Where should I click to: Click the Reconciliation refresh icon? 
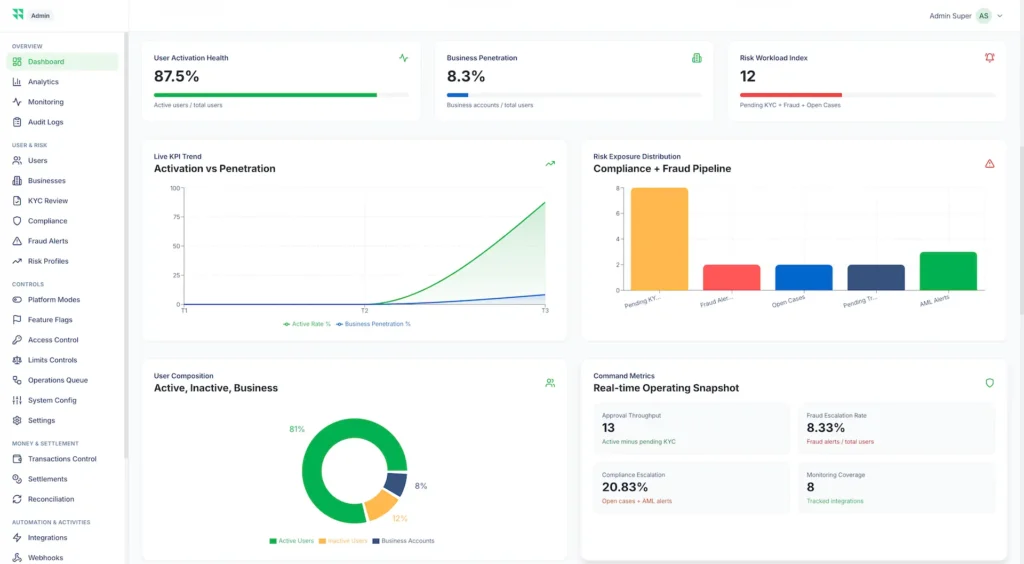pyautogui.click(x=17, y=499)
